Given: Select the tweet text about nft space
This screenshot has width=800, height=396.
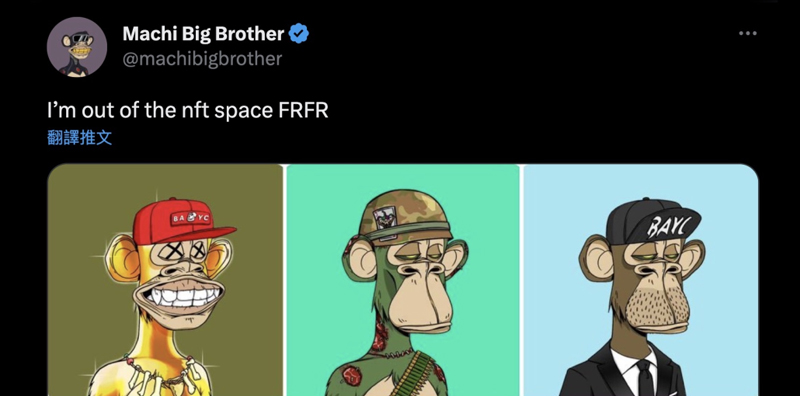Looking at the screenshot, I should coord(187,111).
